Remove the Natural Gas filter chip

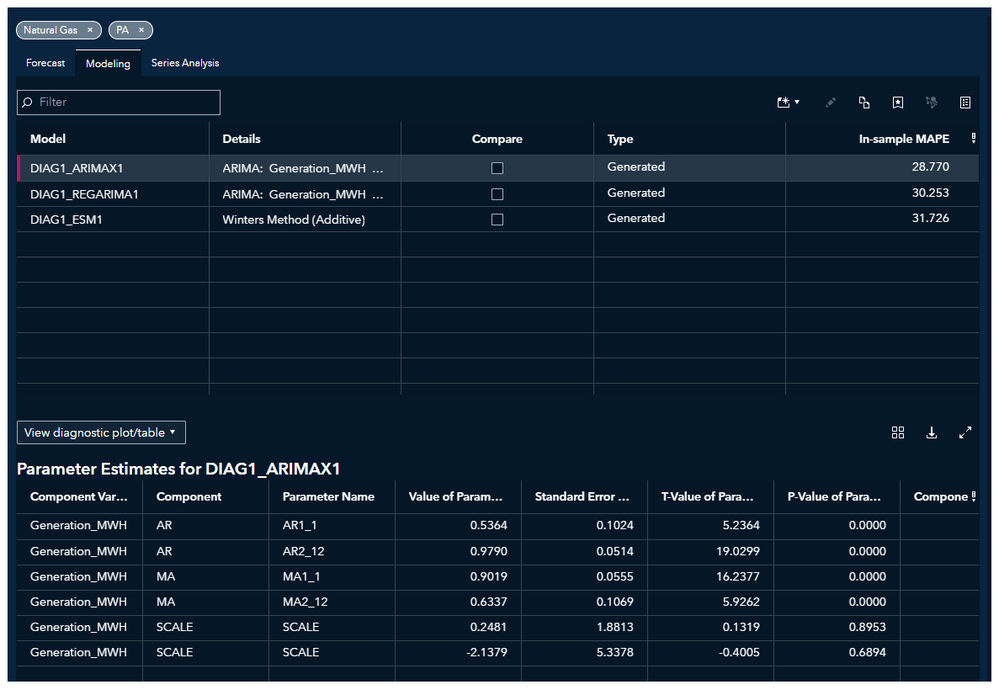(90, 30)
